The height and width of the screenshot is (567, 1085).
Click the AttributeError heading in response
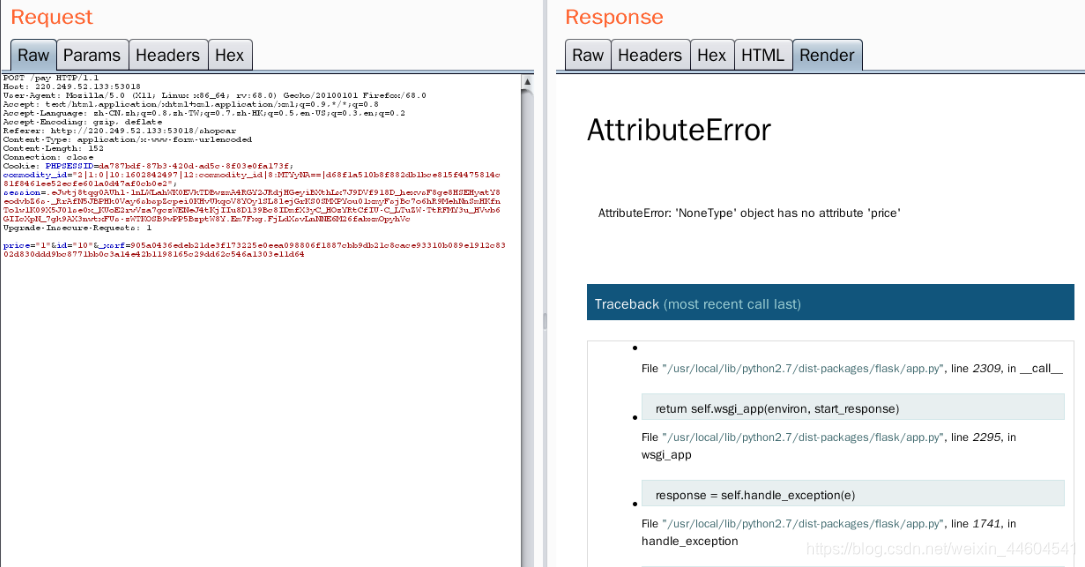pyautogui.click(x=679, y=130)
